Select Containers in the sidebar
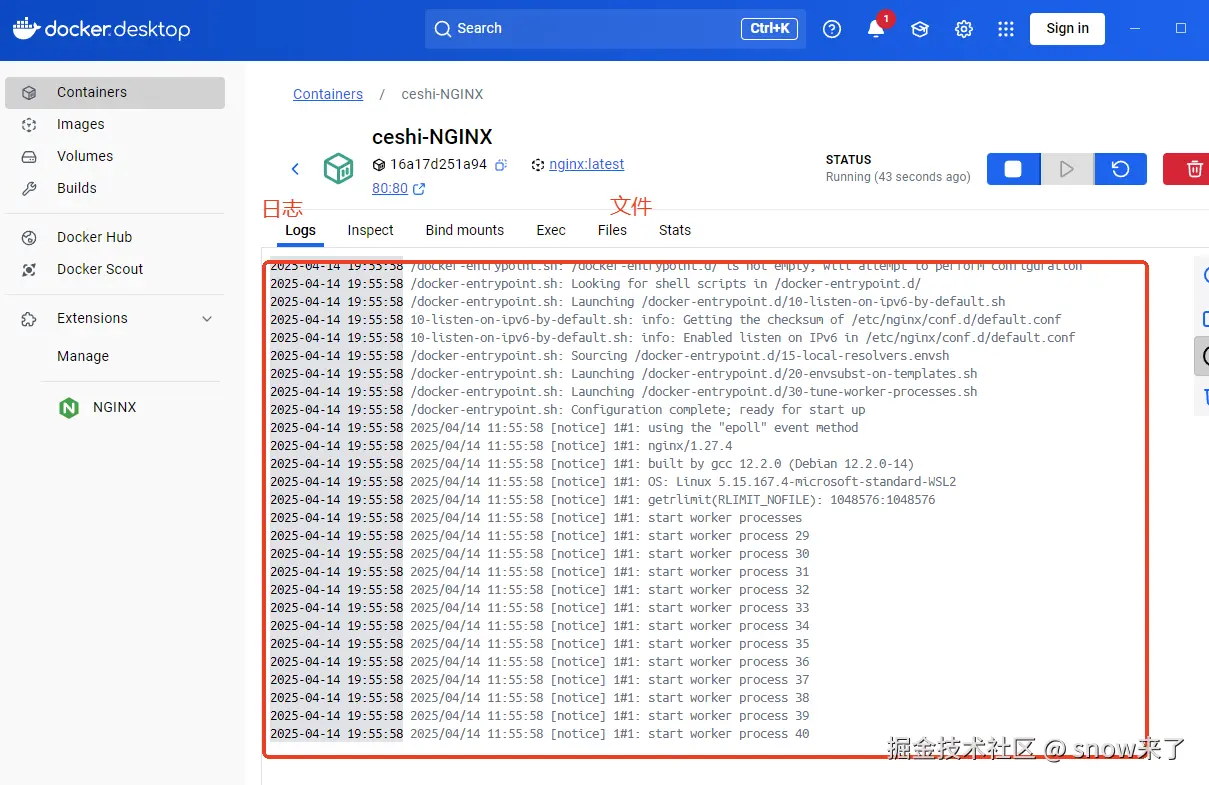Image resolution: width=1209 pixels, height=785 pixels. click(115, 92)
